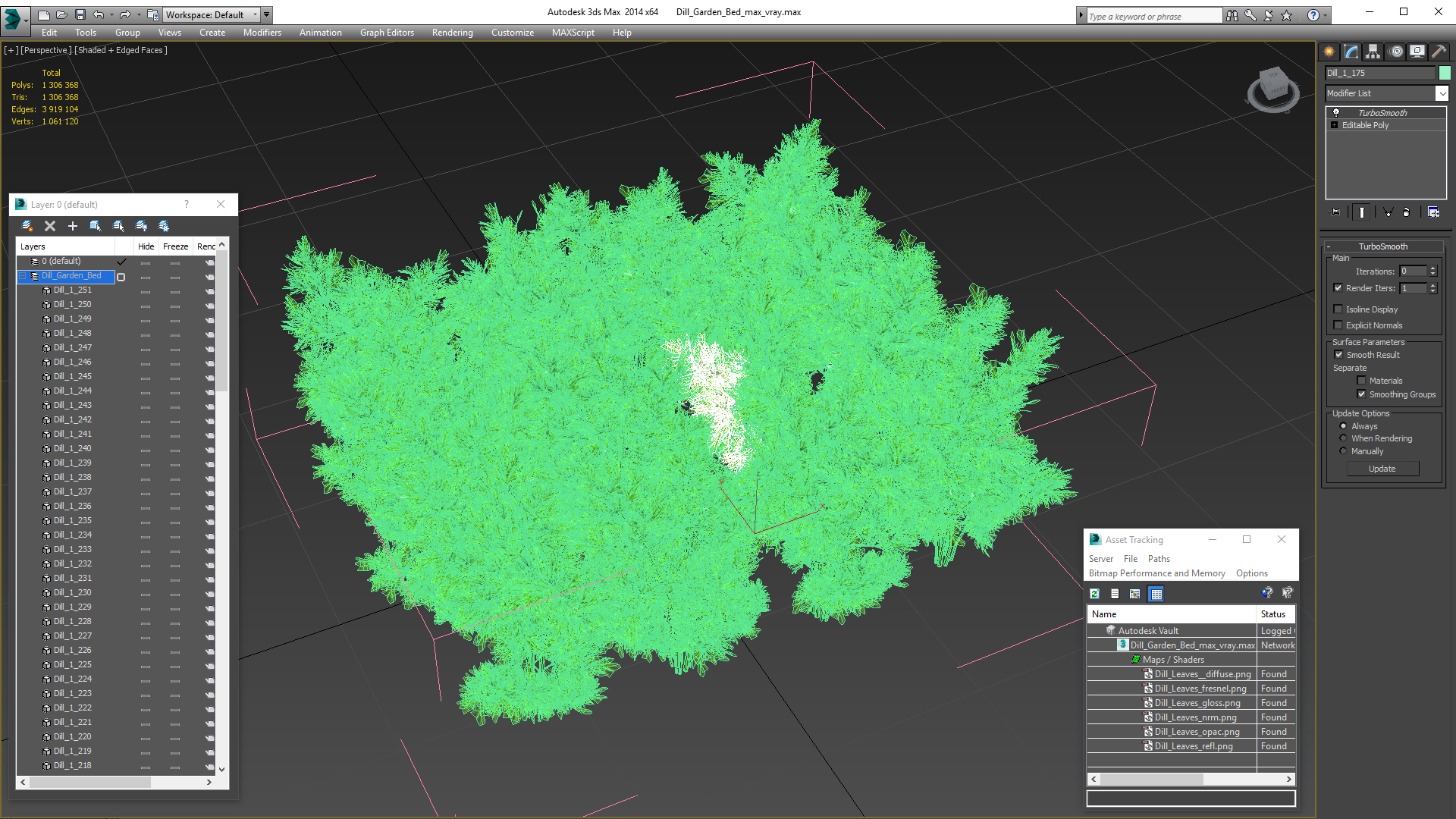Expand the Dill_Garden_Bed layer group
The height and width of the screenshot is (819, 1456).
(23, 275)
